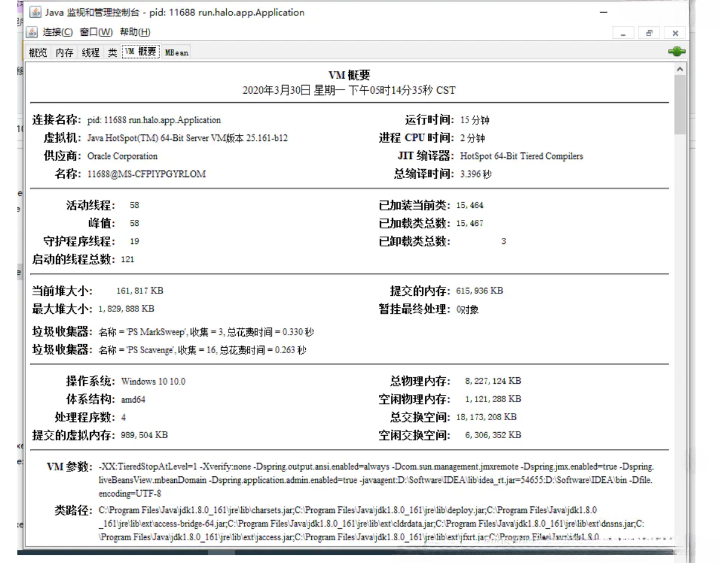This screenshot has width=720, height=563.
Task: Click total physical memory 8,227,124 KB
Action: 493,381
